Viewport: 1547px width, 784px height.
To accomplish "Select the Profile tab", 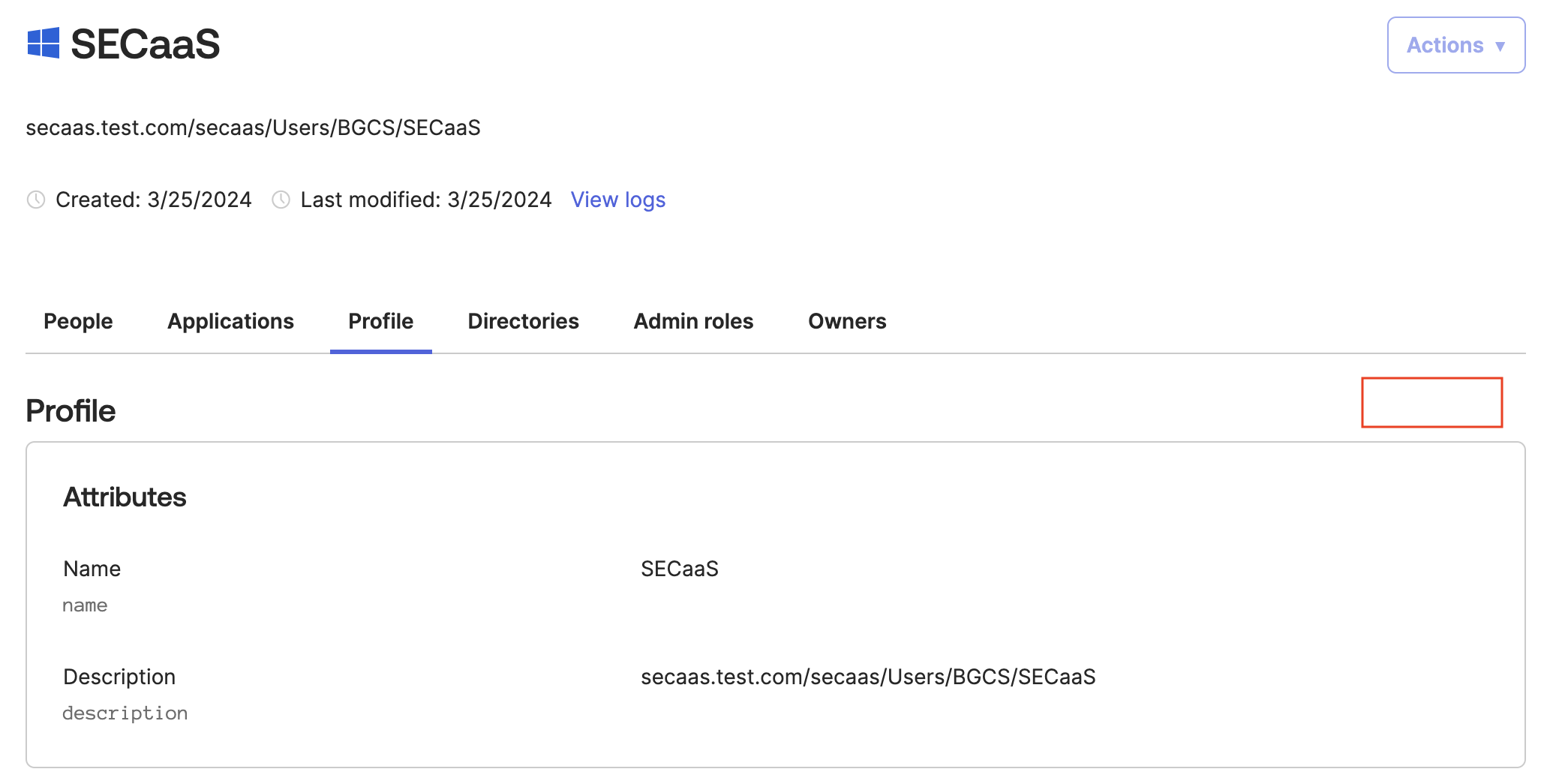I will pyautogui.click(x=380, y=321).
